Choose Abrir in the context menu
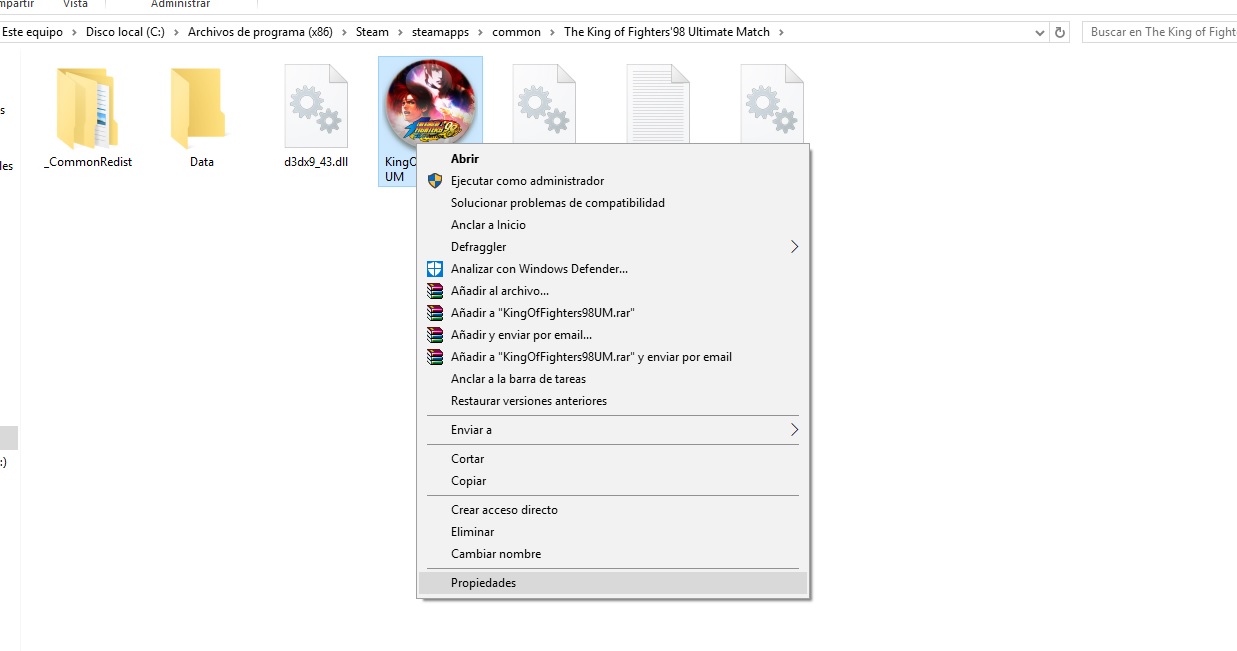The image size is (1237, 651). (x=613, y=159)
